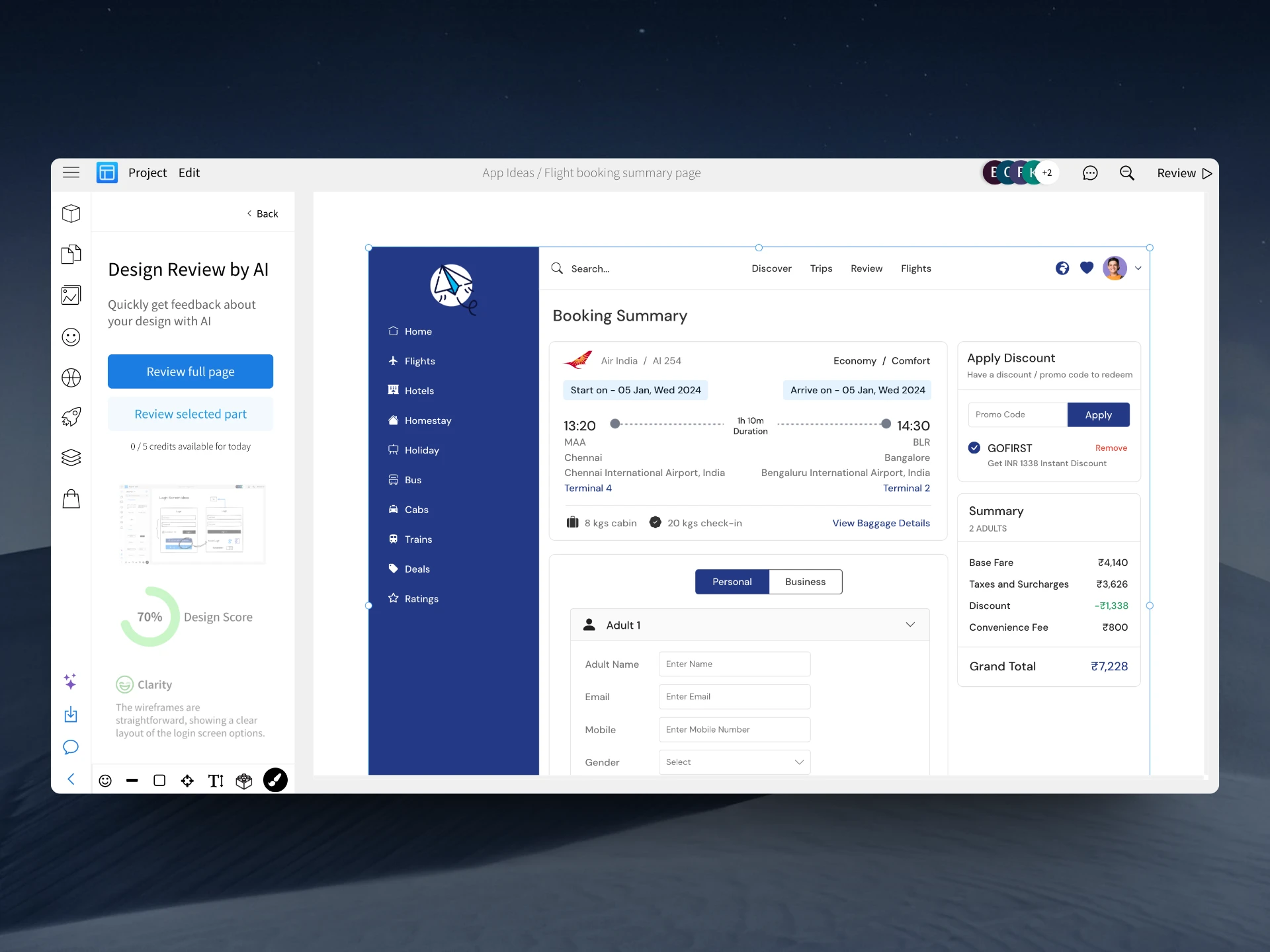Click the blue project layout logo
The image size is (1270, 952).
107,173
